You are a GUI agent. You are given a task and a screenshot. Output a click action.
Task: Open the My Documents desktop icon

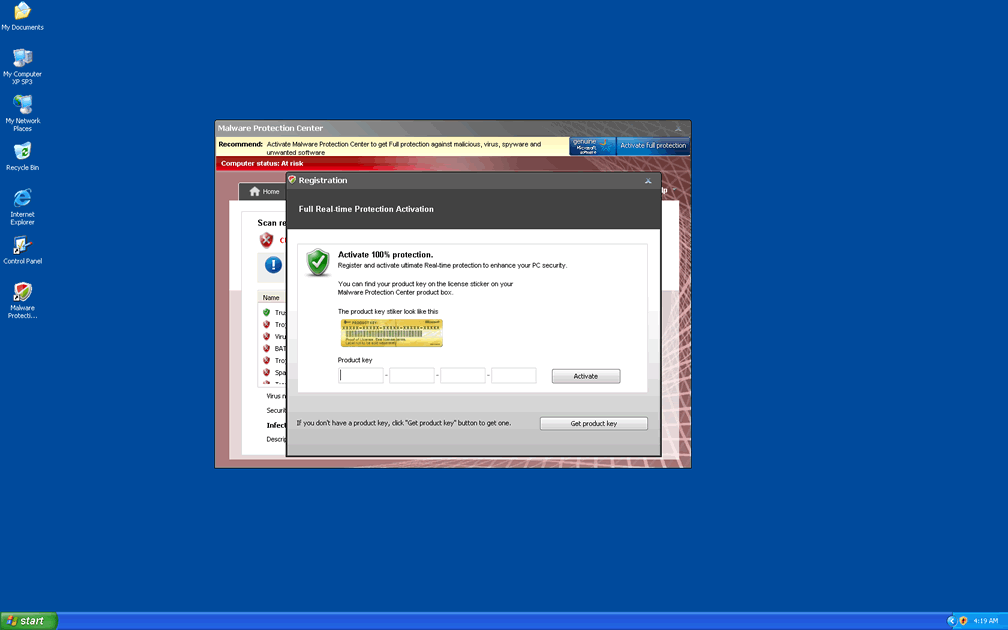pyautogui.click(x=22, y=12)
